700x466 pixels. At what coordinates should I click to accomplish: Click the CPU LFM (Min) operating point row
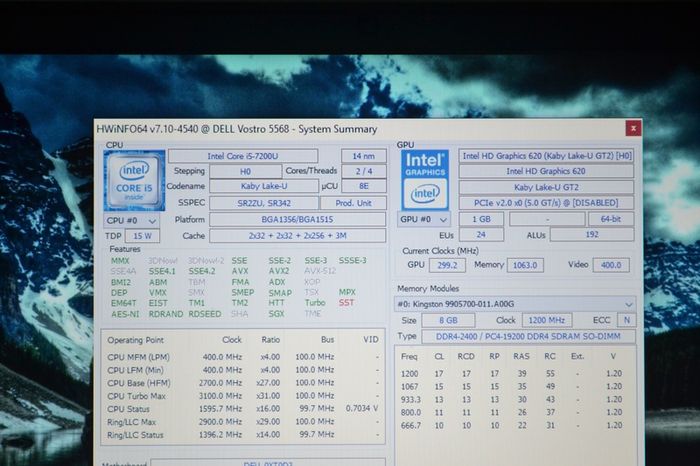pos(243,370)
